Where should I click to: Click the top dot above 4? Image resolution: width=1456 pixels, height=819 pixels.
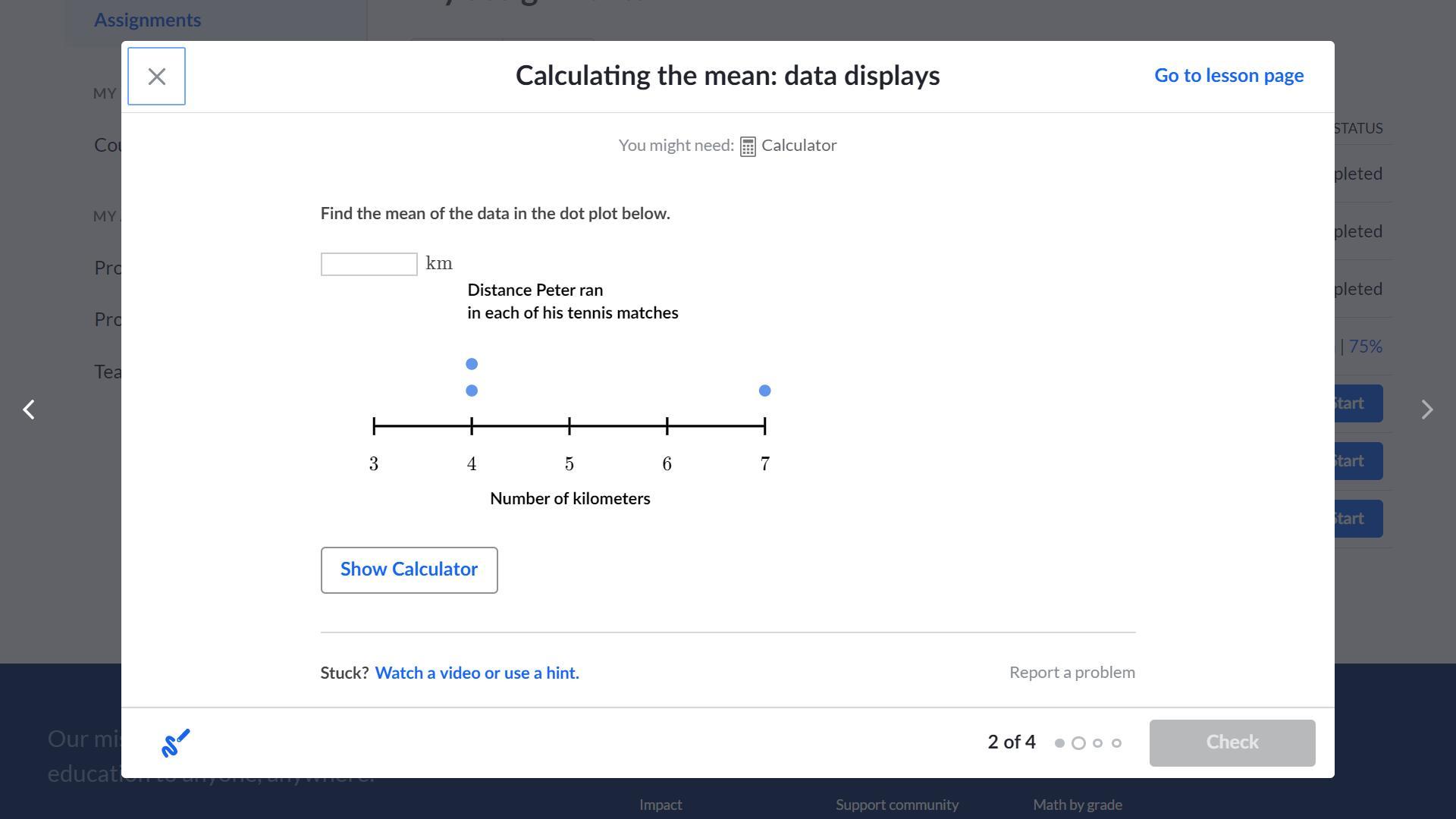pos(472,364)
